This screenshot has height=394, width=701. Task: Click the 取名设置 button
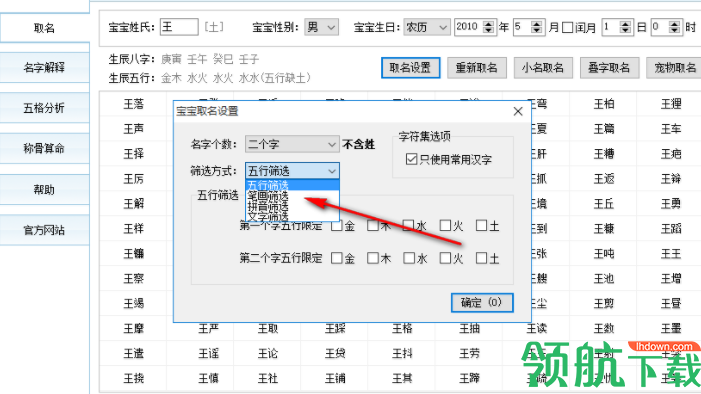pyautogui.click(x=410, y=68)
